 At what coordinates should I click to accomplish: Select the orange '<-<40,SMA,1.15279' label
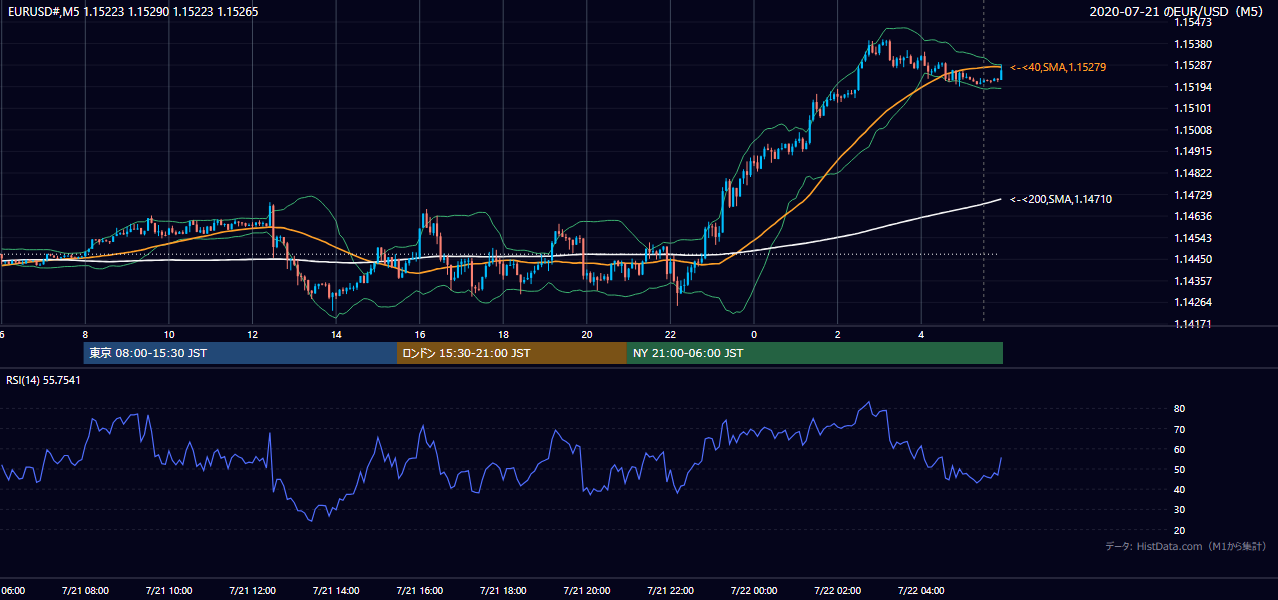coord(1058,67)
